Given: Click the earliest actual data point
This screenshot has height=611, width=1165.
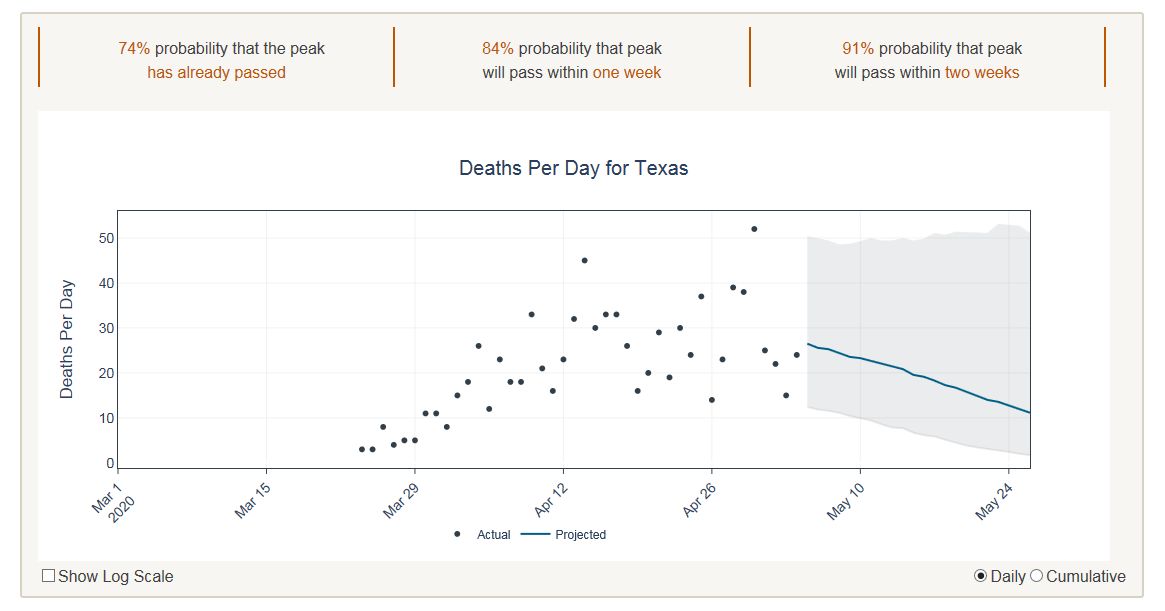Looking at the screenshot, I should (x=362, y=449).
